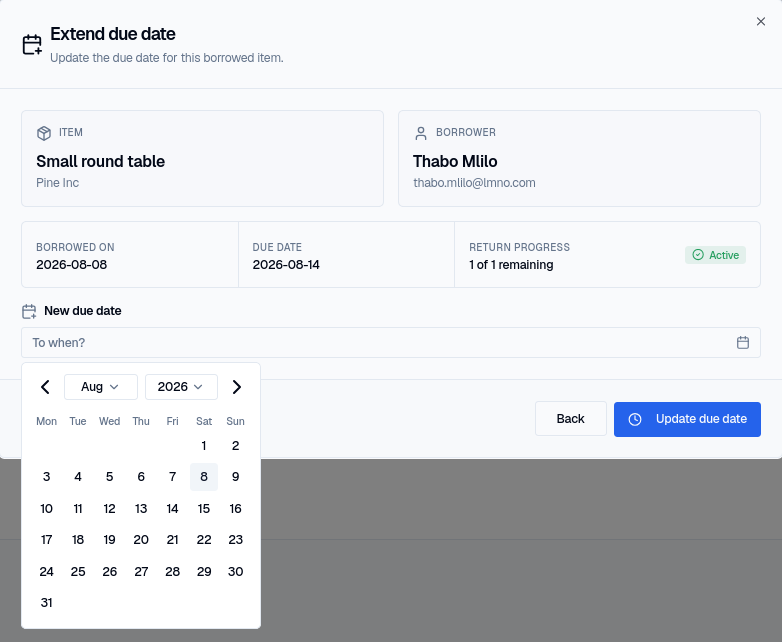Open the 2026 year dropdown
The height and width of the screenshot is (642, 782).
(x=181, y=387)
